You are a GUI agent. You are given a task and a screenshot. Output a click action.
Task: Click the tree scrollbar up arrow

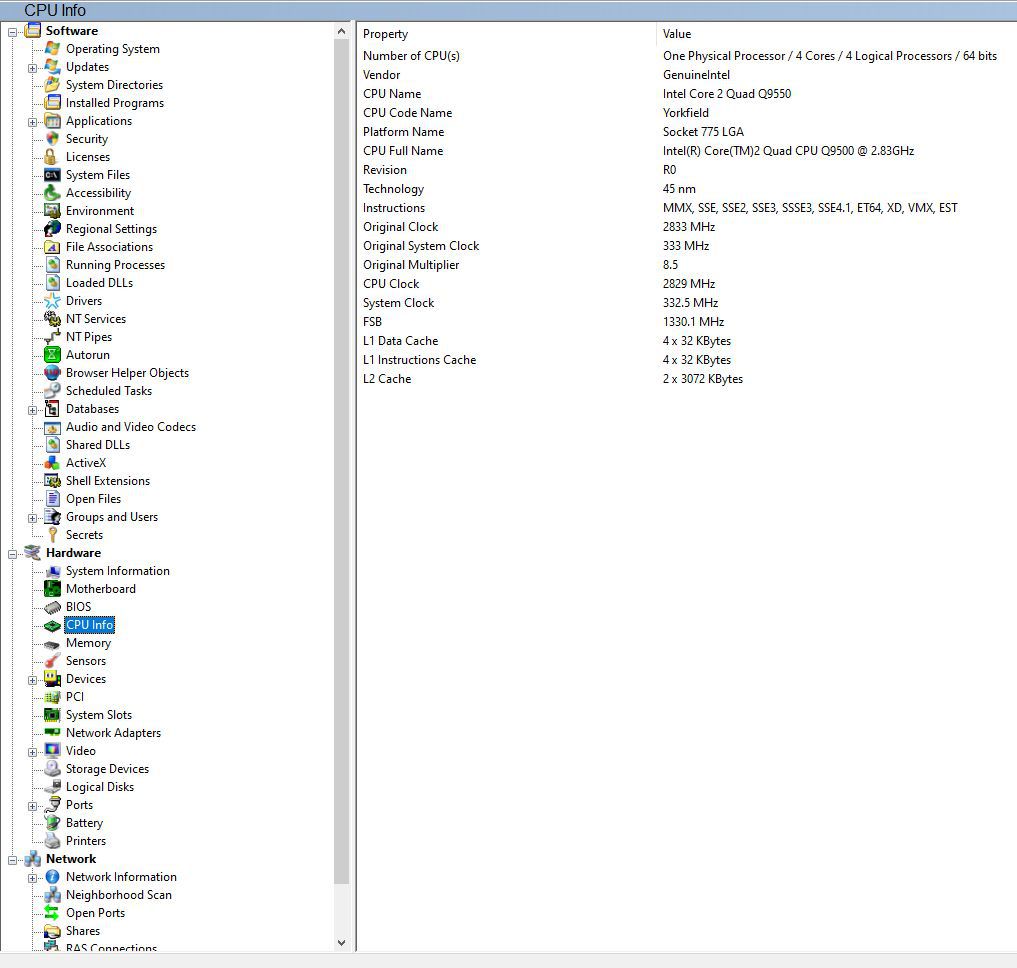tap(342, 31)
